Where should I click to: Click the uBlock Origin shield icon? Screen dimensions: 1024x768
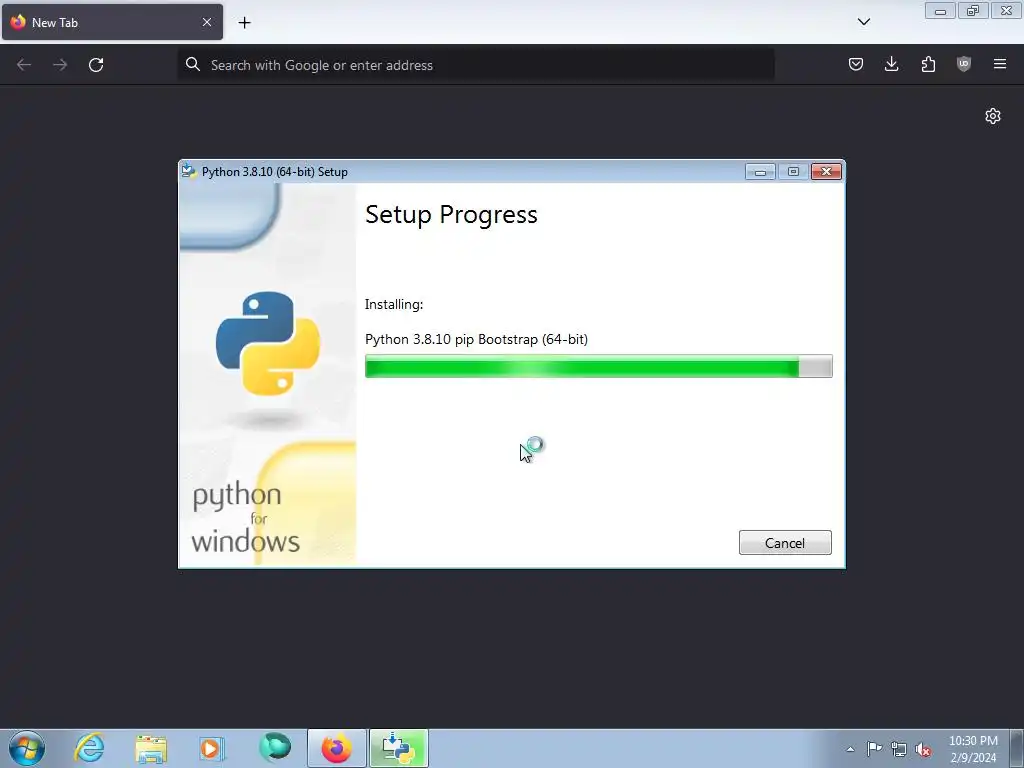pyautogui.click(x=964, y=64)
